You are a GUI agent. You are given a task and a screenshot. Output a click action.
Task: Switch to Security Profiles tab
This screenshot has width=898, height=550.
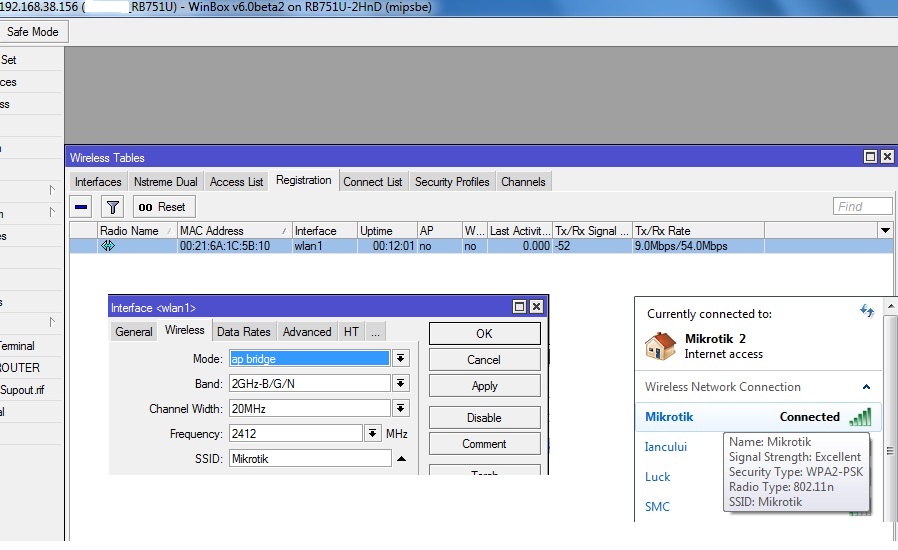point(452,182)
